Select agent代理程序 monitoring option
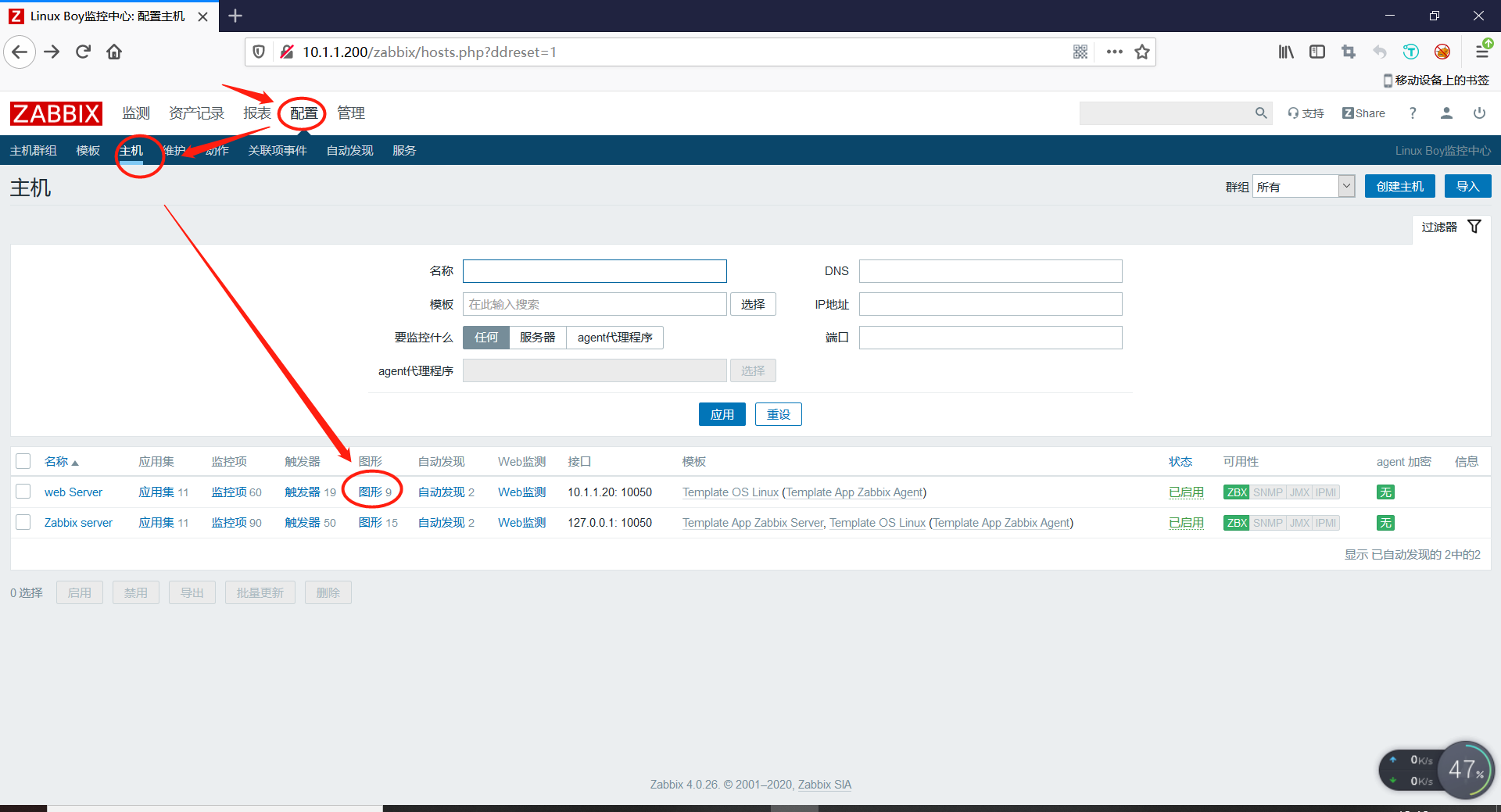Viewport: 1501px width, 812px height. [615, 338]
